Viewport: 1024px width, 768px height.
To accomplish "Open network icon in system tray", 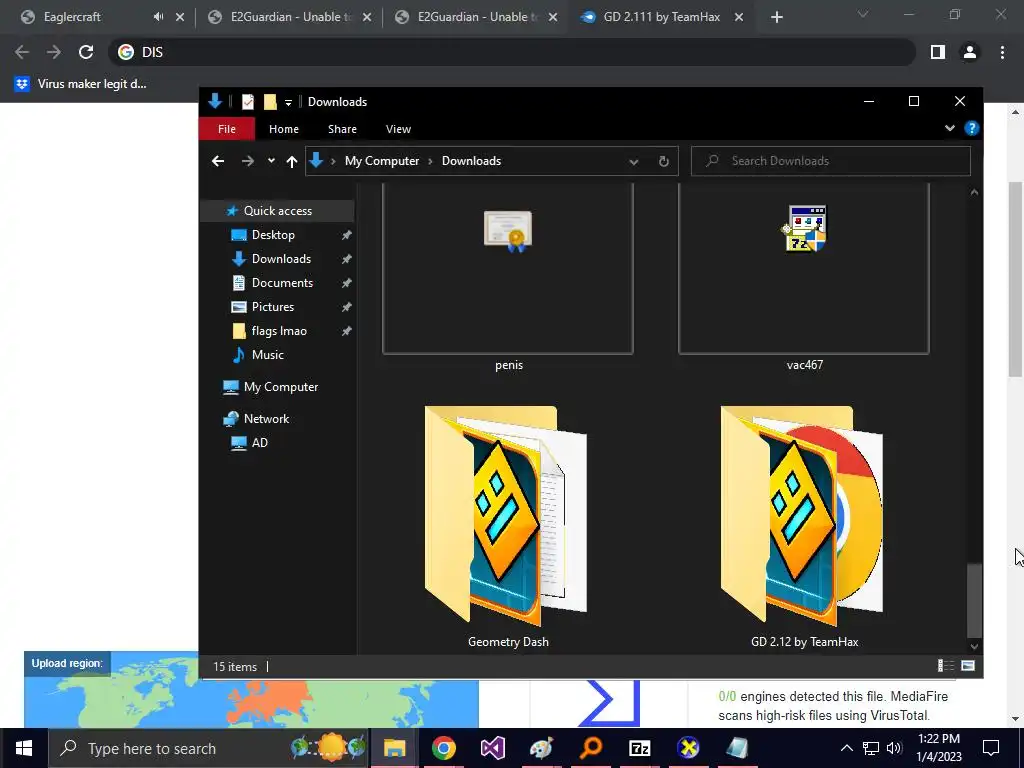I will [x=871, y=748].
